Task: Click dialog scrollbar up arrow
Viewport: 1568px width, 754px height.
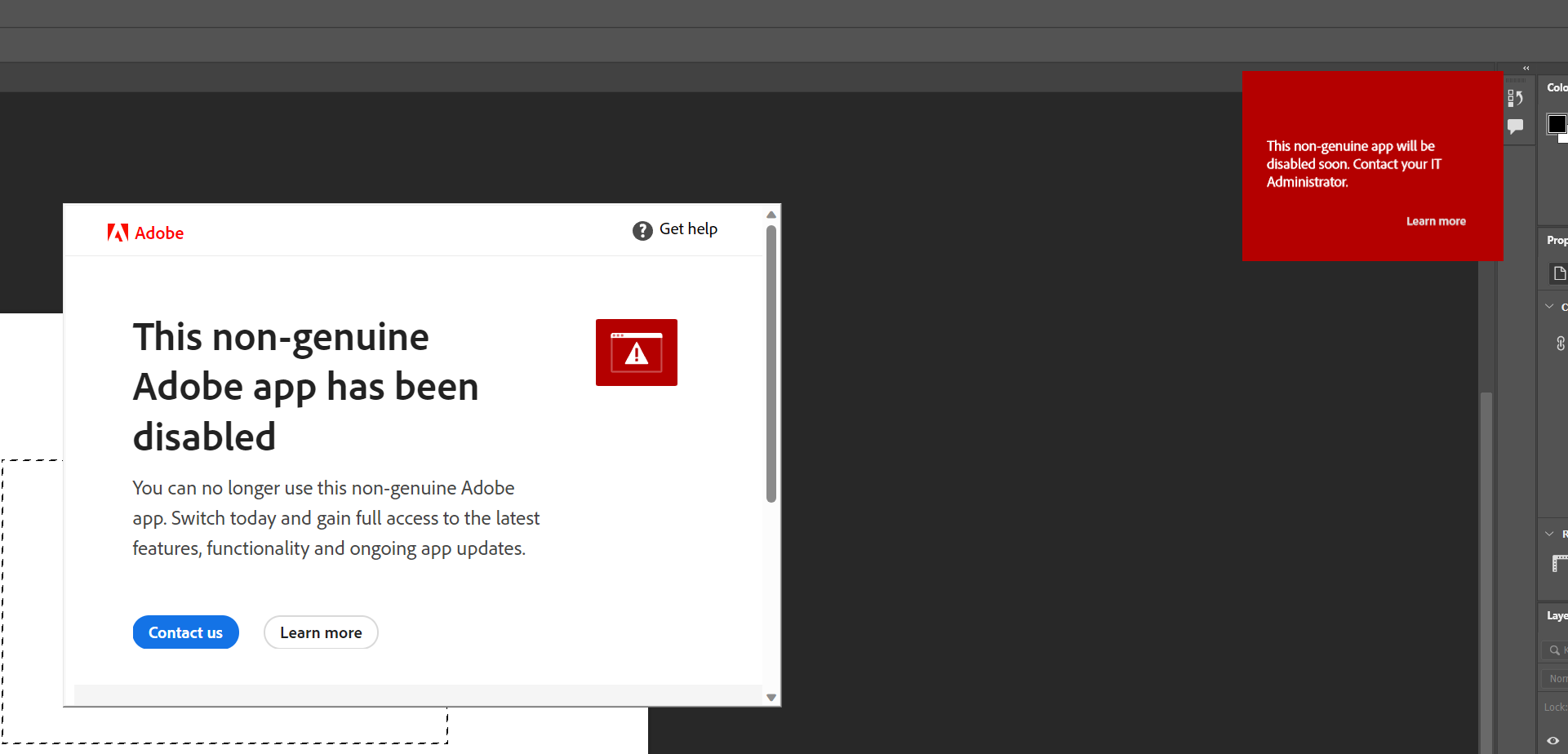Action: click(x=771, y=215)
